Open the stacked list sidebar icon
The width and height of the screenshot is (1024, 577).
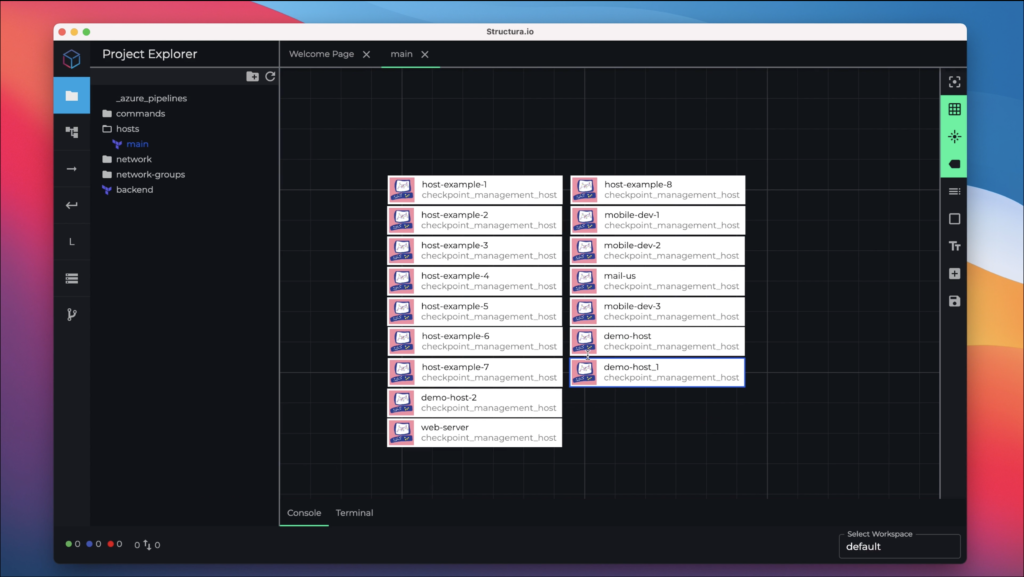click(x=72, y=279)
